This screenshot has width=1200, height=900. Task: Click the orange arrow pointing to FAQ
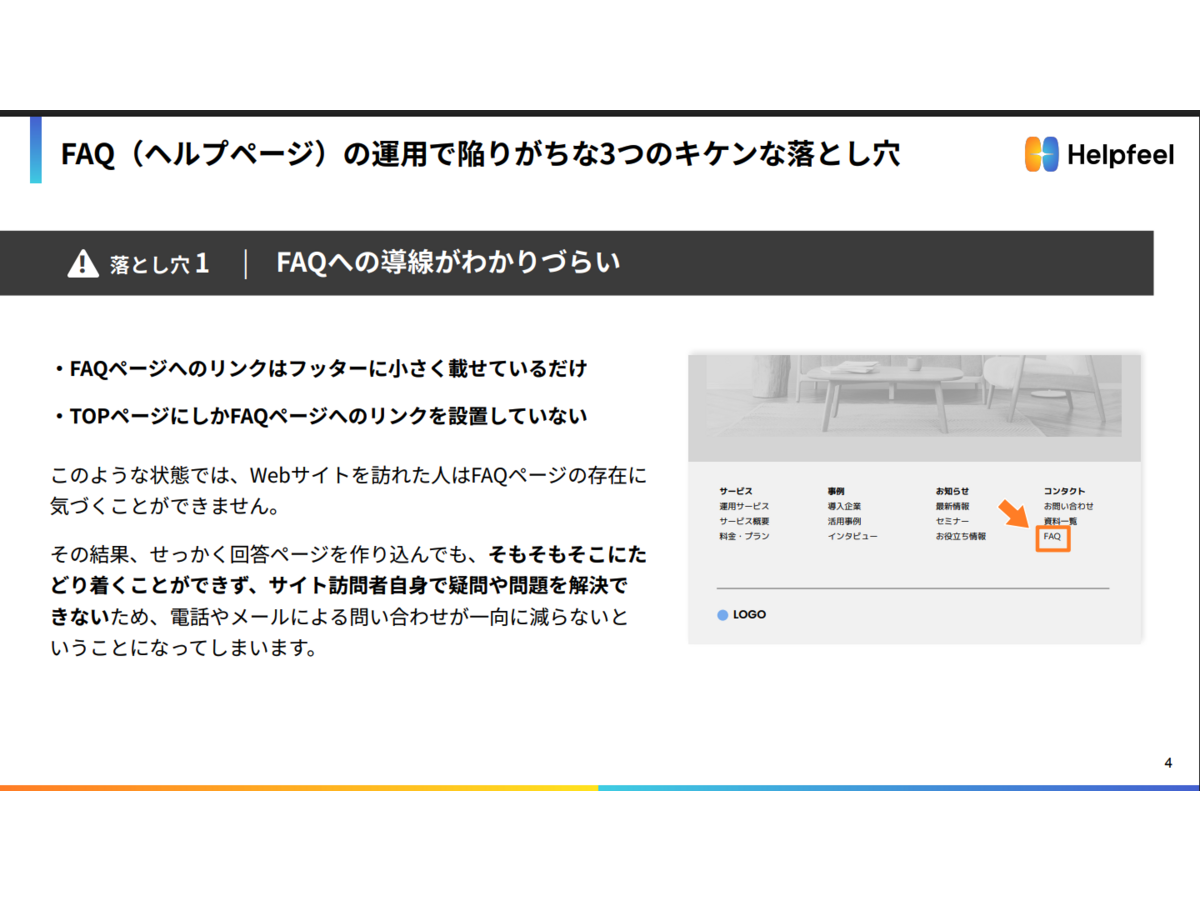1013,514
